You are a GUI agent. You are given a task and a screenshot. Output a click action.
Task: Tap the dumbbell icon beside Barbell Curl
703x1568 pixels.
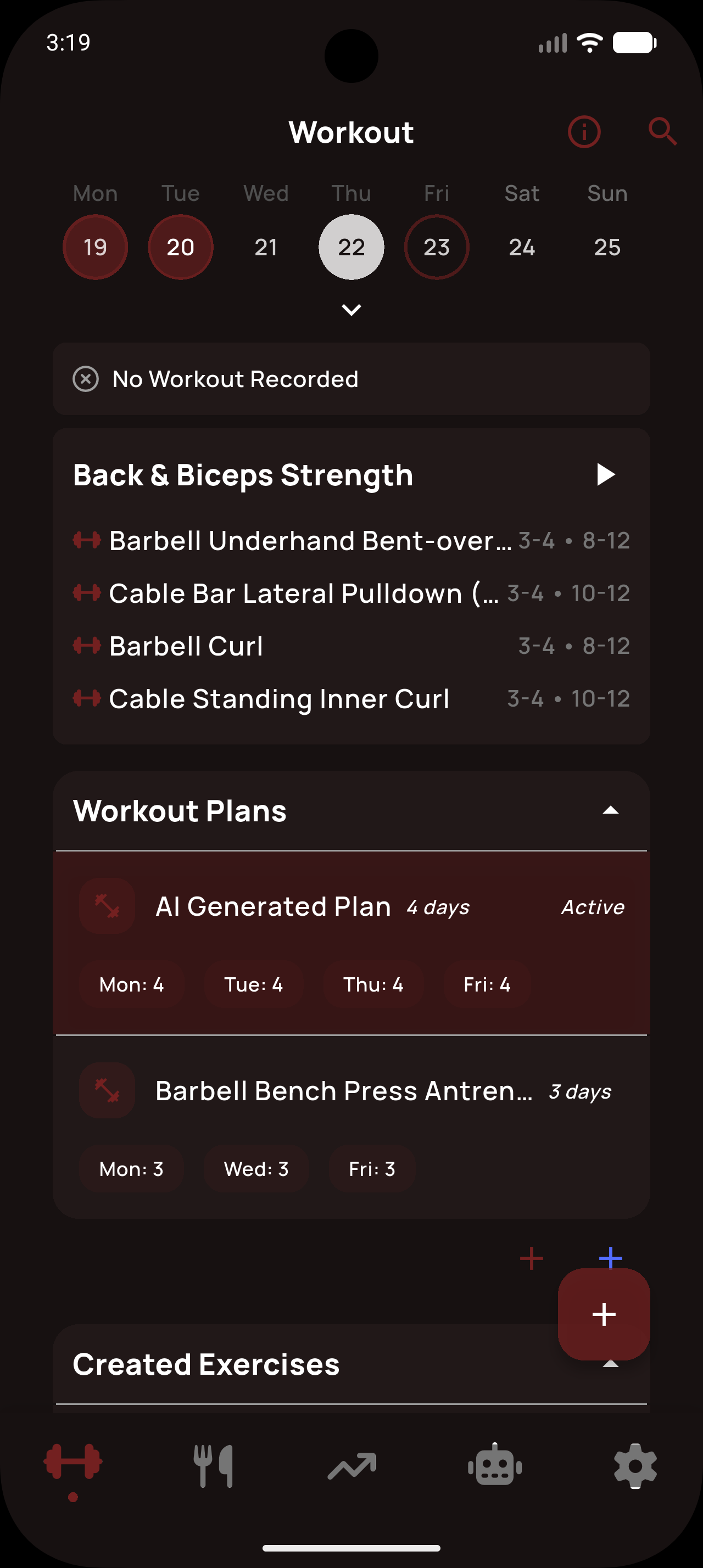pyautogui.click(x=89, y=645)
